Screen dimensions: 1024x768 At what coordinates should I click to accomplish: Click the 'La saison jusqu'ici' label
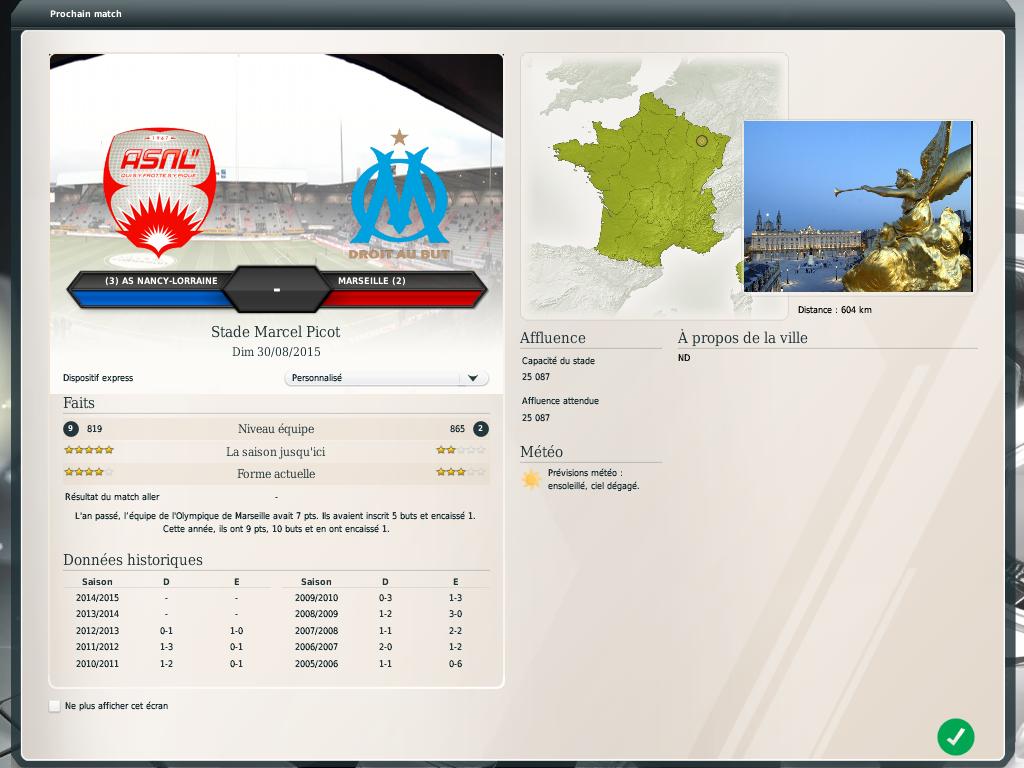[x=276, y=452]
